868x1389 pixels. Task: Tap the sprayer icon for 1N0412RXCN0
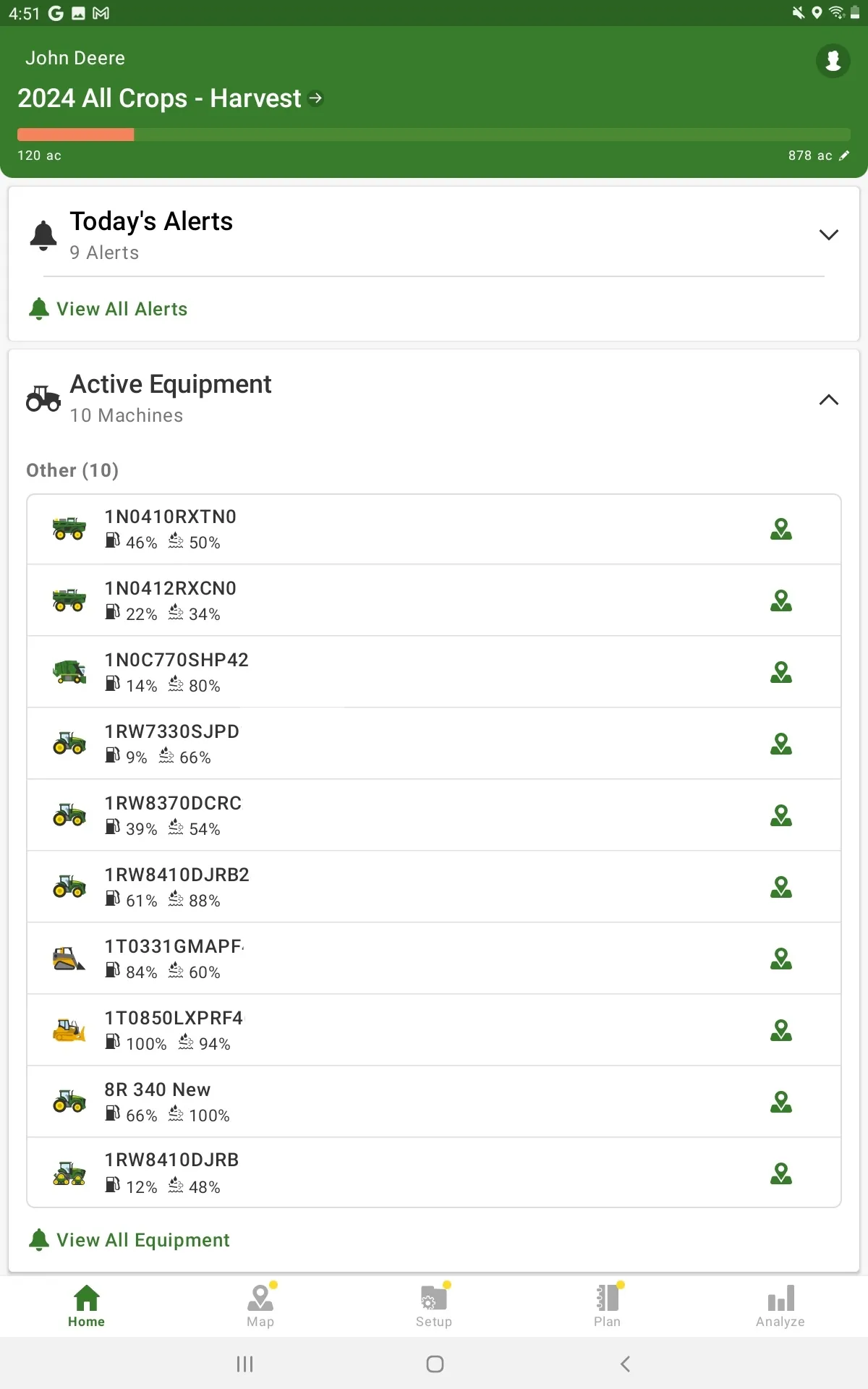tap(69, 600)
